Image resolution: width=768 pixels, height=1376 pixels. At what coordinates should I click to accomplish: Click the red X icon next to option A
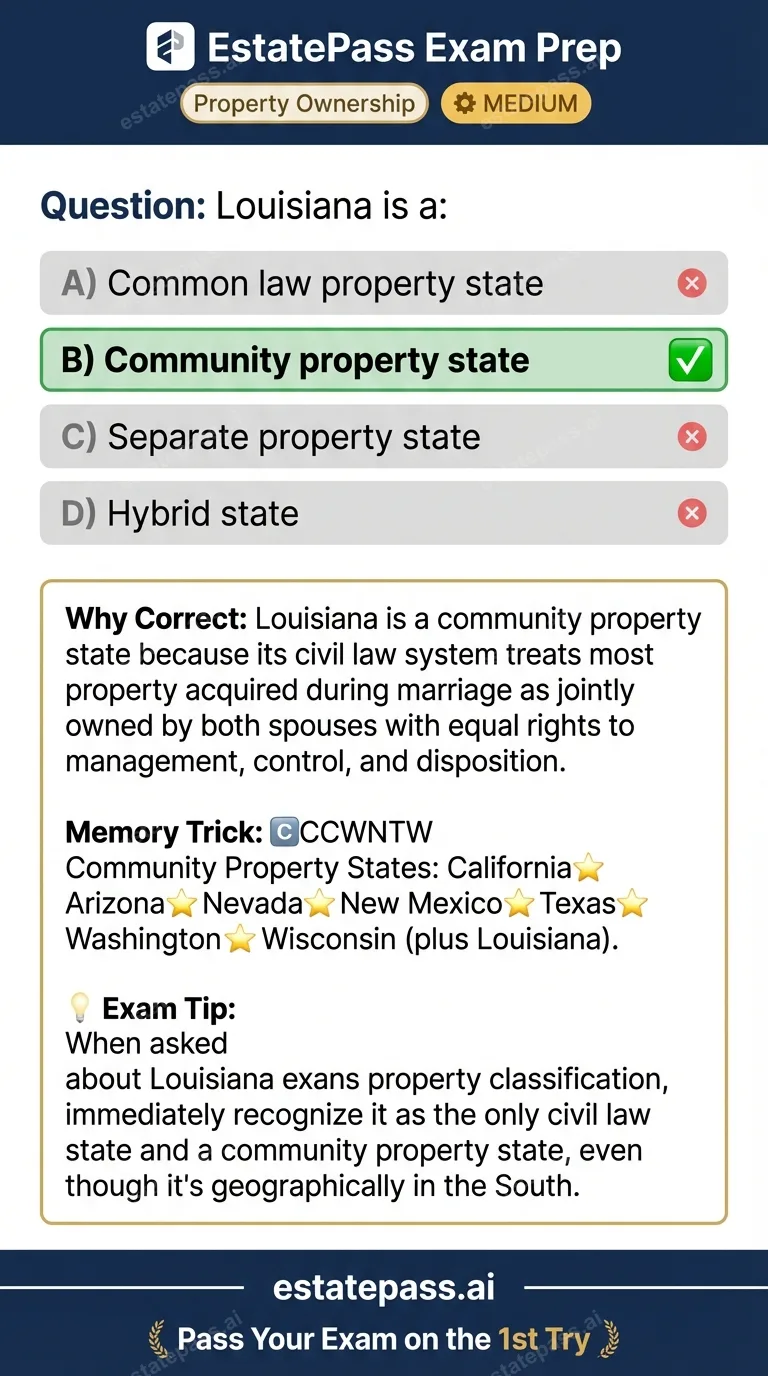(x=692, y=283)
